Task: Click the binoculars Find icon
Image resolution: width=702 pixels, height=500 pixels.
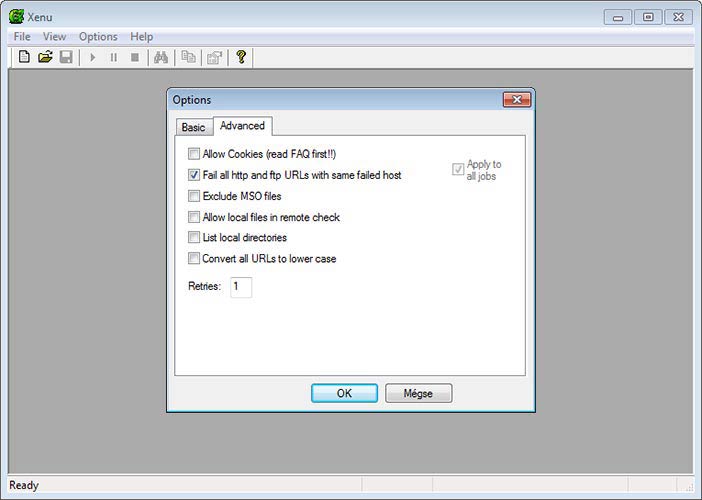Action: [160, 58]
